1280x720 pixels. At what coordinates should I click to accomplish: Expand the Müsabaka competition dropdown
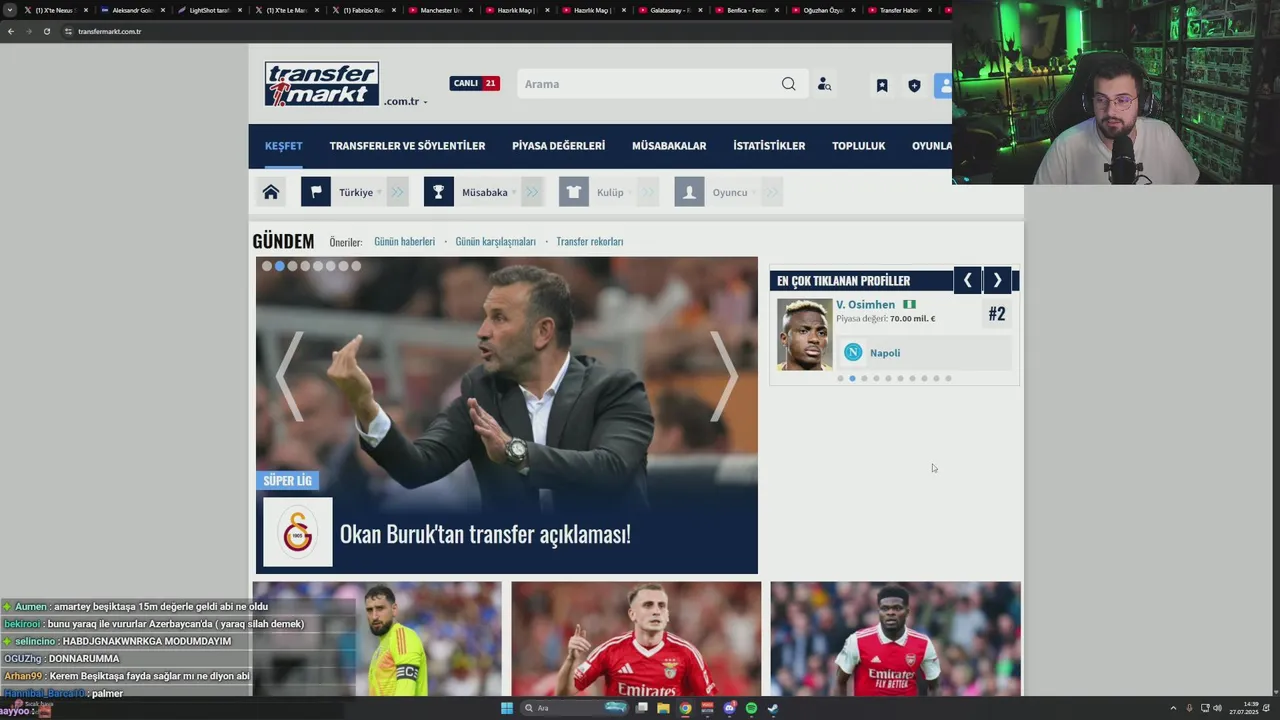tap(489, 192)
